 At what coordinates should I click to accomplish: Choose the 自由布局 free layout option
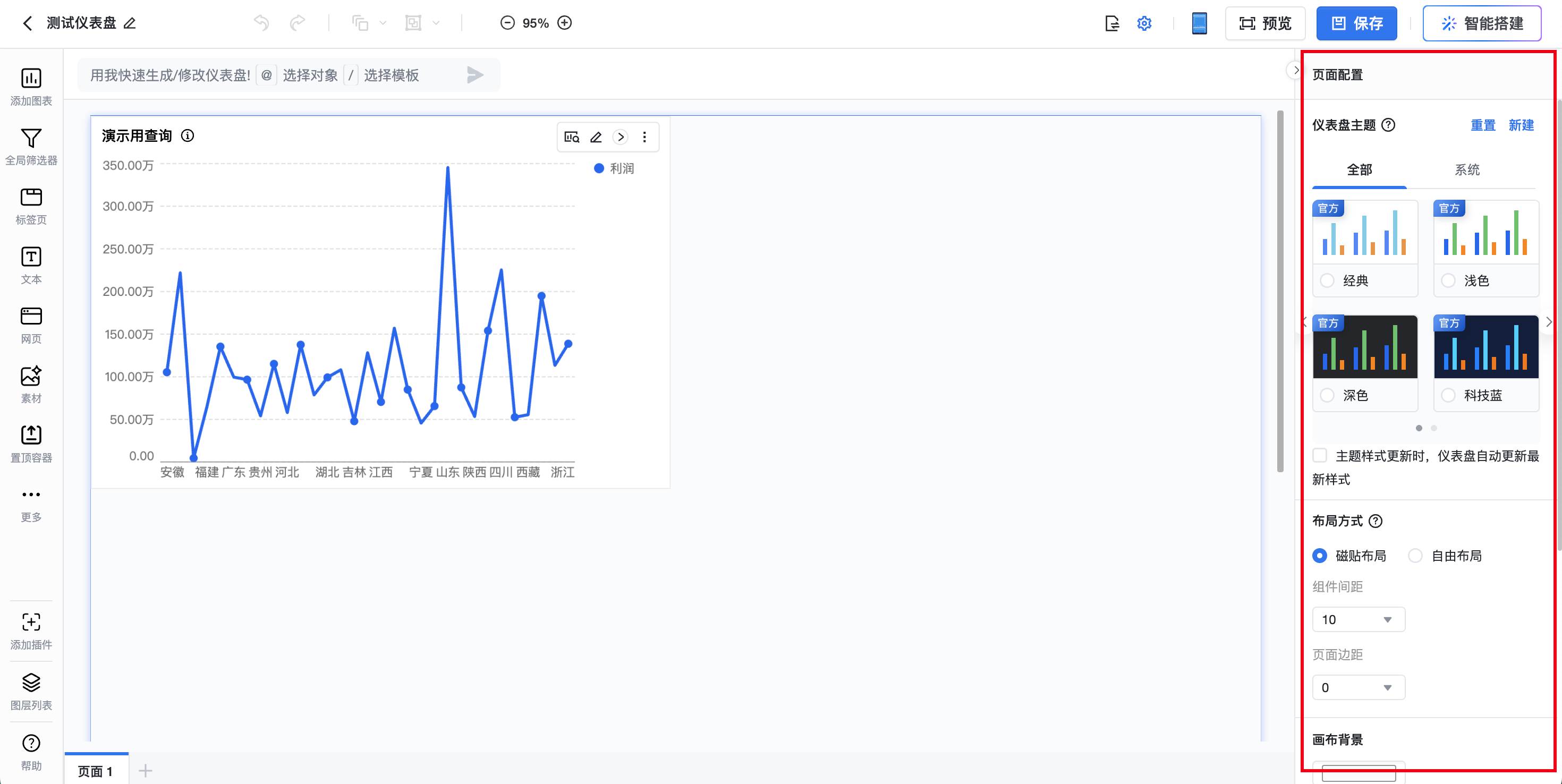[1415, 556]
